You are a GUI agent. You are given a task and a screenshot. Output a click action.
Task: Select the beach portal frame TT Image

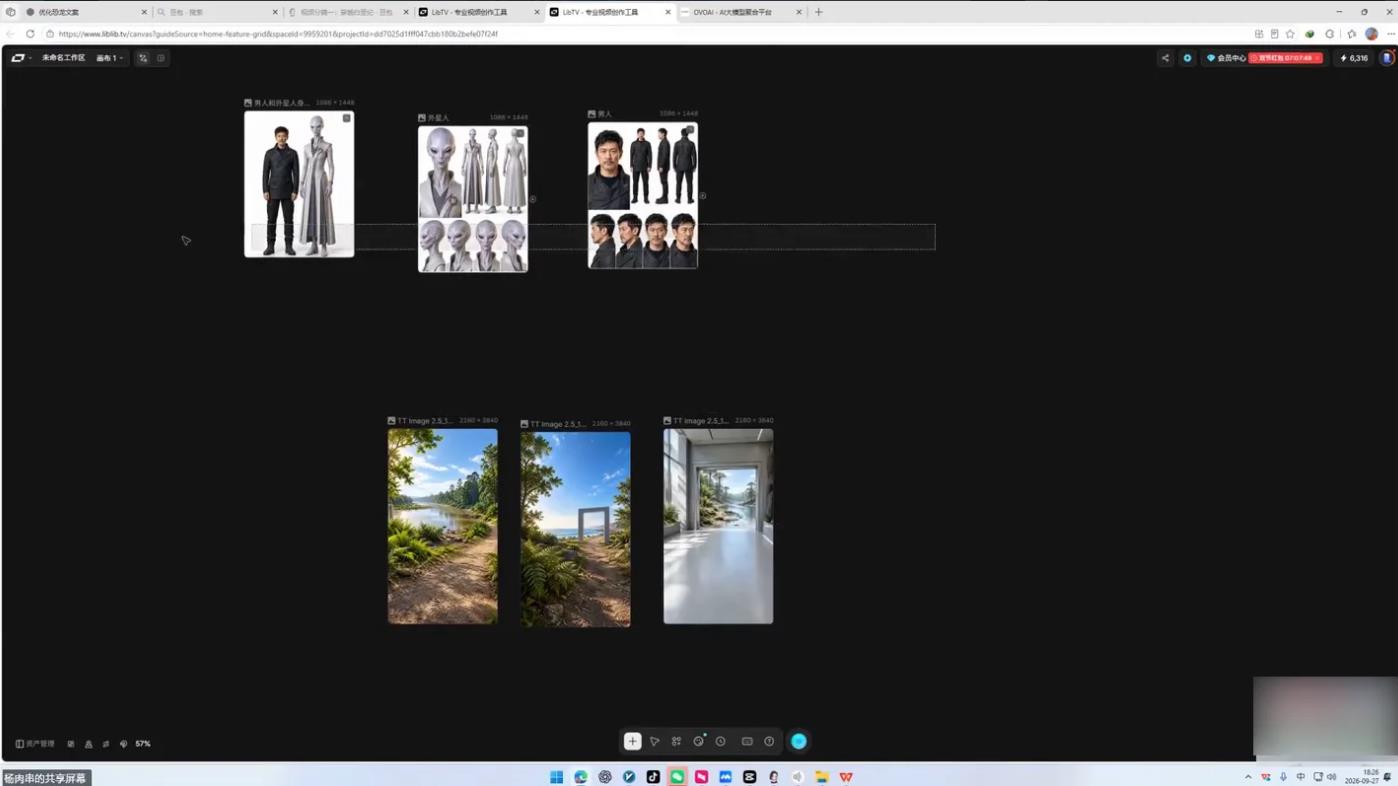pos(576,529)
